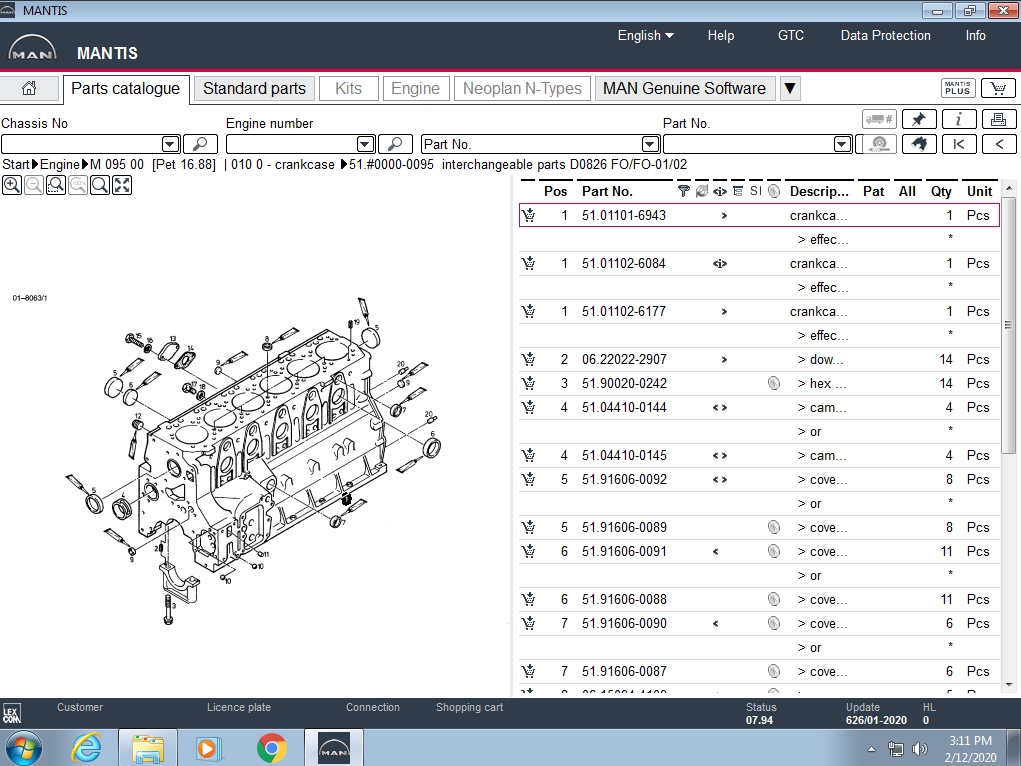Image resolution: width=1021 pixels, height=766 pixels.
Task: Click the fit-to-screen expand arrows icon
Action: click(x=122, y=185)
